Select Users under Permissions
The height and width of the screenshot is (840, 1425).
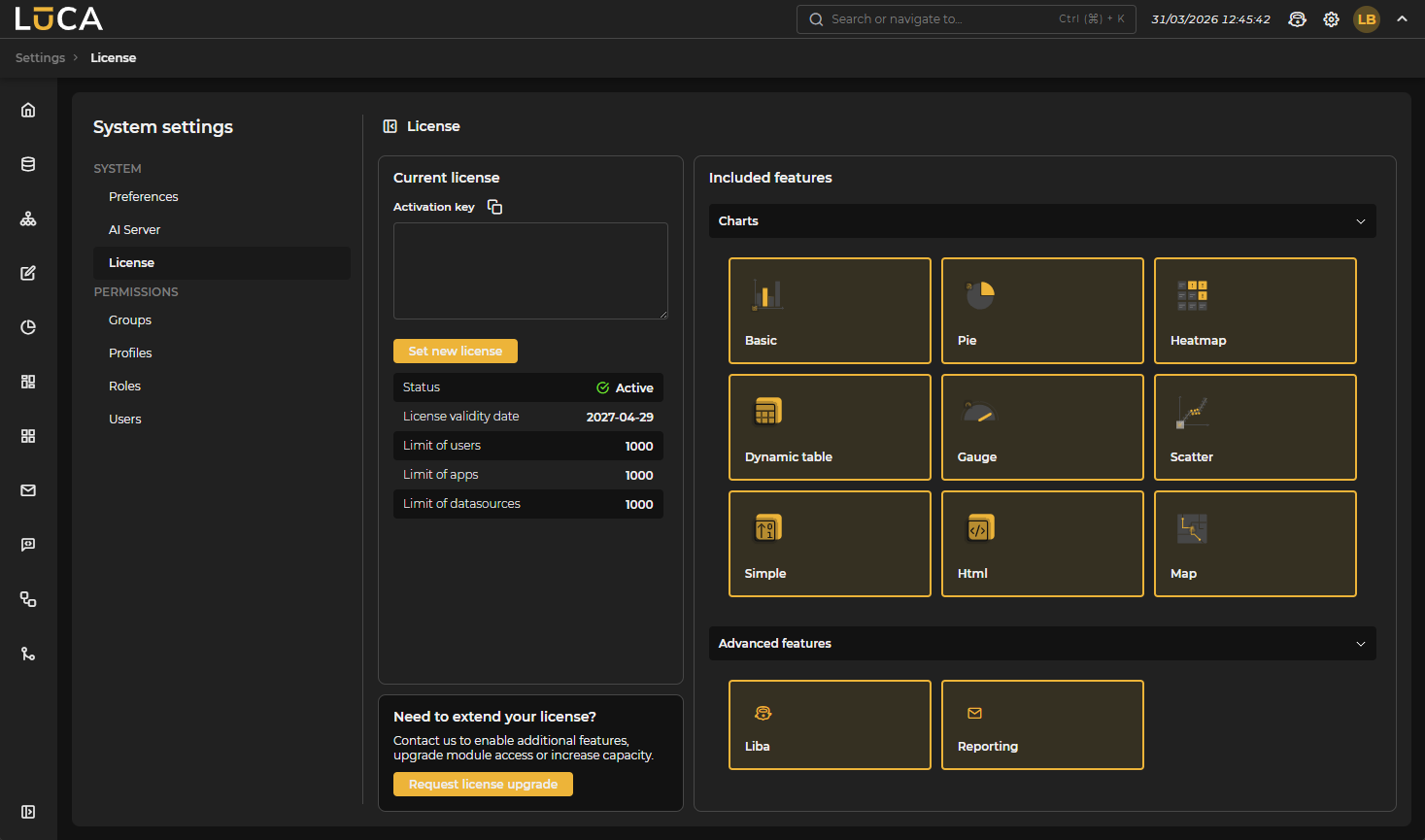[x=125, y=420]
